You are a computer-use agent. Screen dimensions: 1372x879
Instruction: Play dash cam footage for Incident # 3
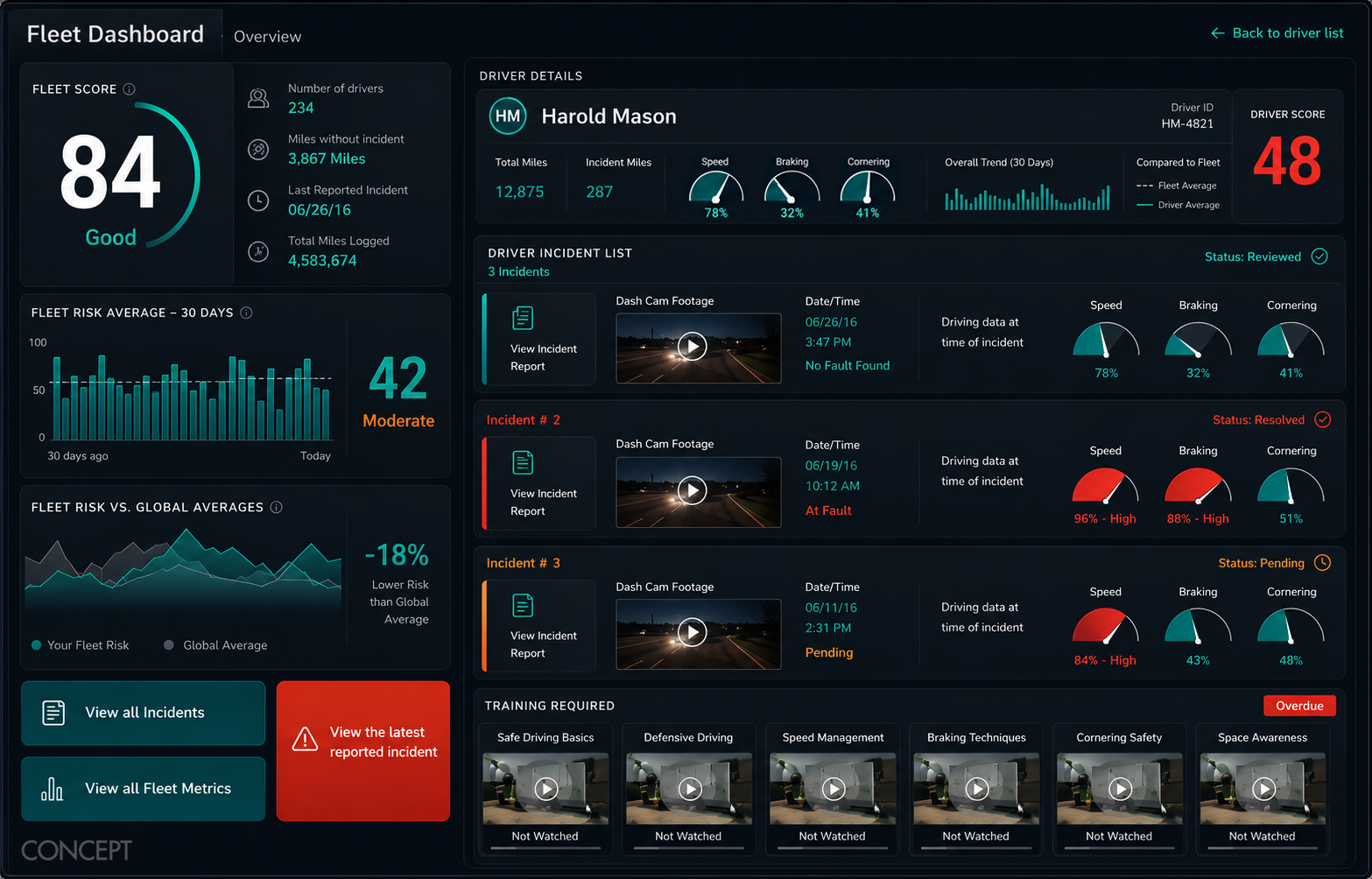[693, 632]
